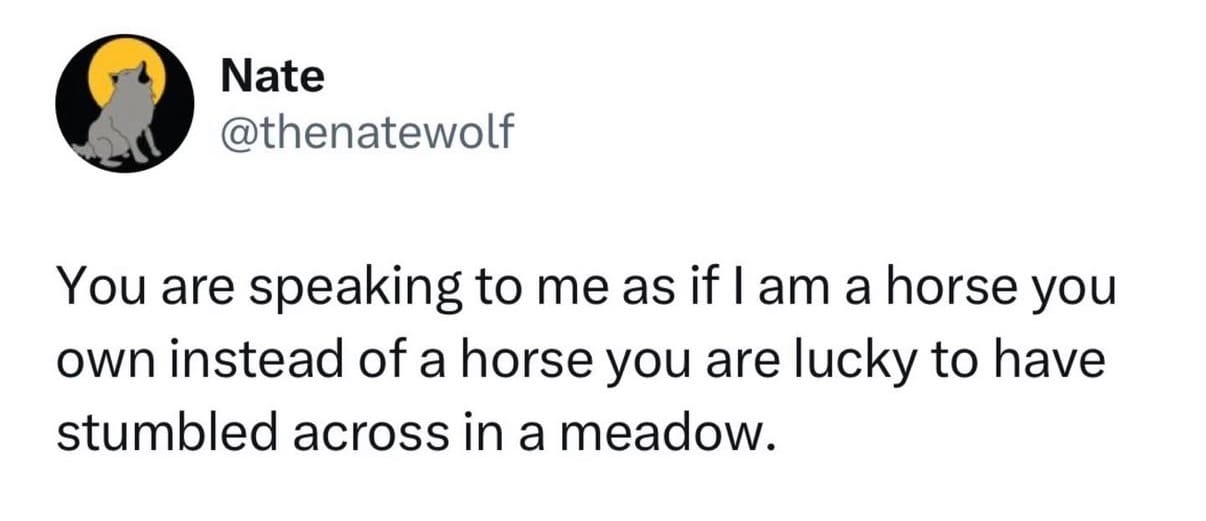Open the display name Nate
The height and width of the screenshot is (521, 1206).
(x=272, y=76)
